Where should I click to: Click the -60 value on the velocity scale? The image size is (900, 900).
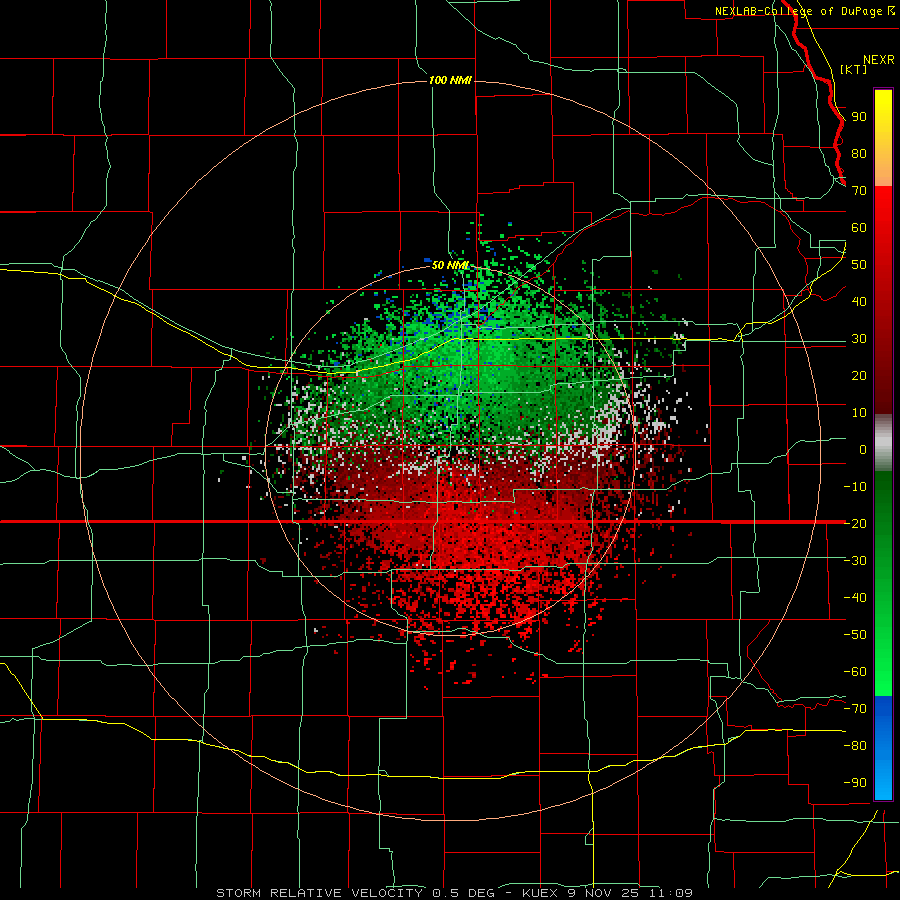[855, 672]
